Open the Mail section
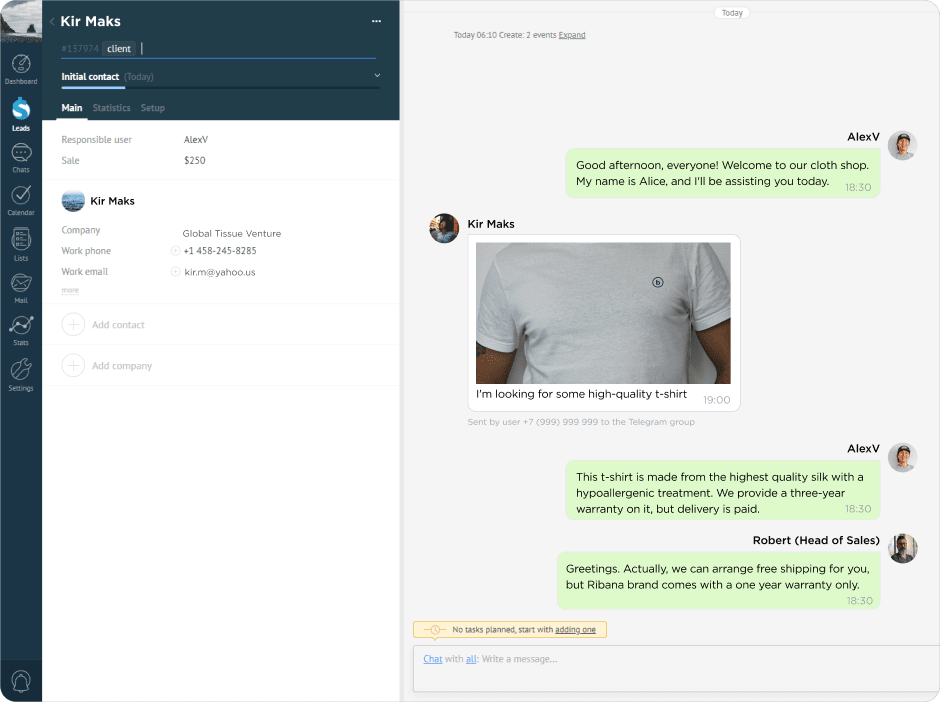 [x=20, y=287]
